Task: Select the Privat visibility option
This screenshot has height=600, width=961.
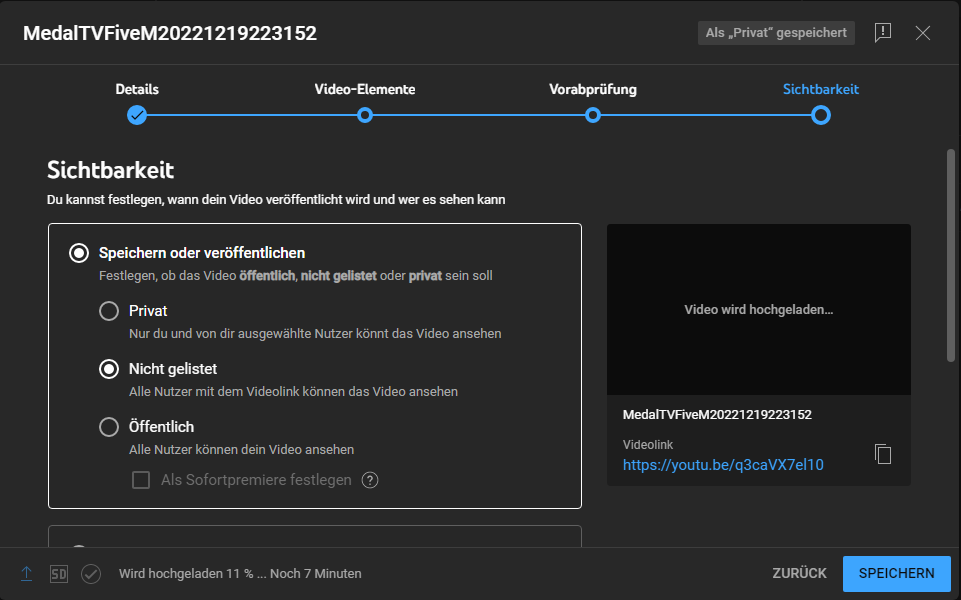Action: point(109,311)
